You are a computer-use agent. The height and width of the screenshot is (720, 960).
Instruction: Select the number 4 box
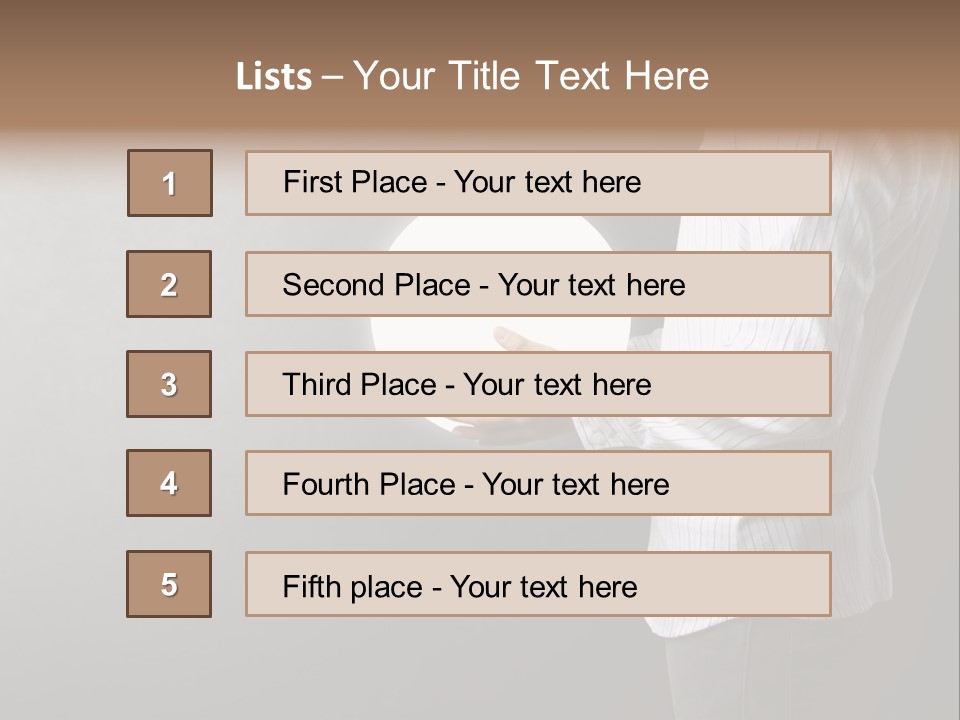169,483
